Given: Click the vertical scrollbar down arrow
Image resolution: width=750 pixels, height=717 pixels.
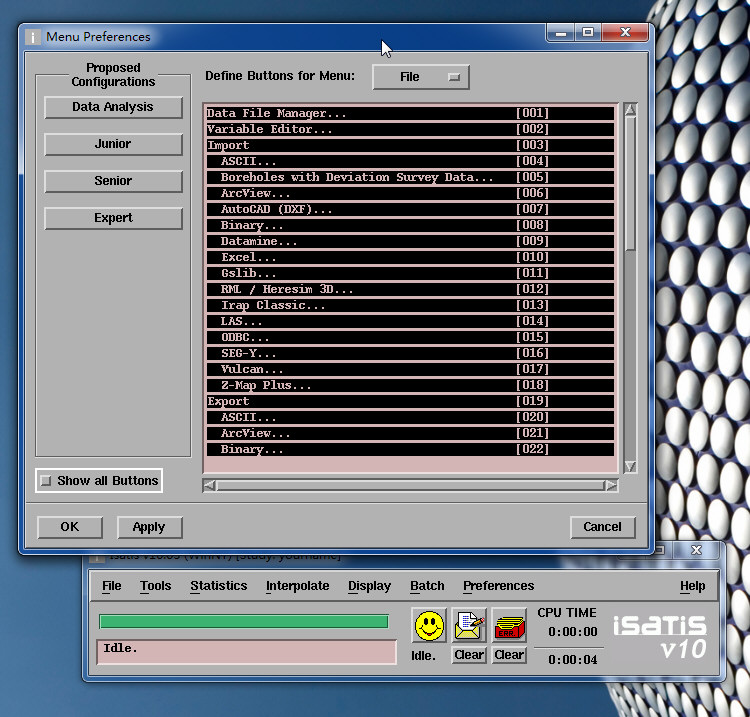Looking at the screenshot, I should (630, 466).
